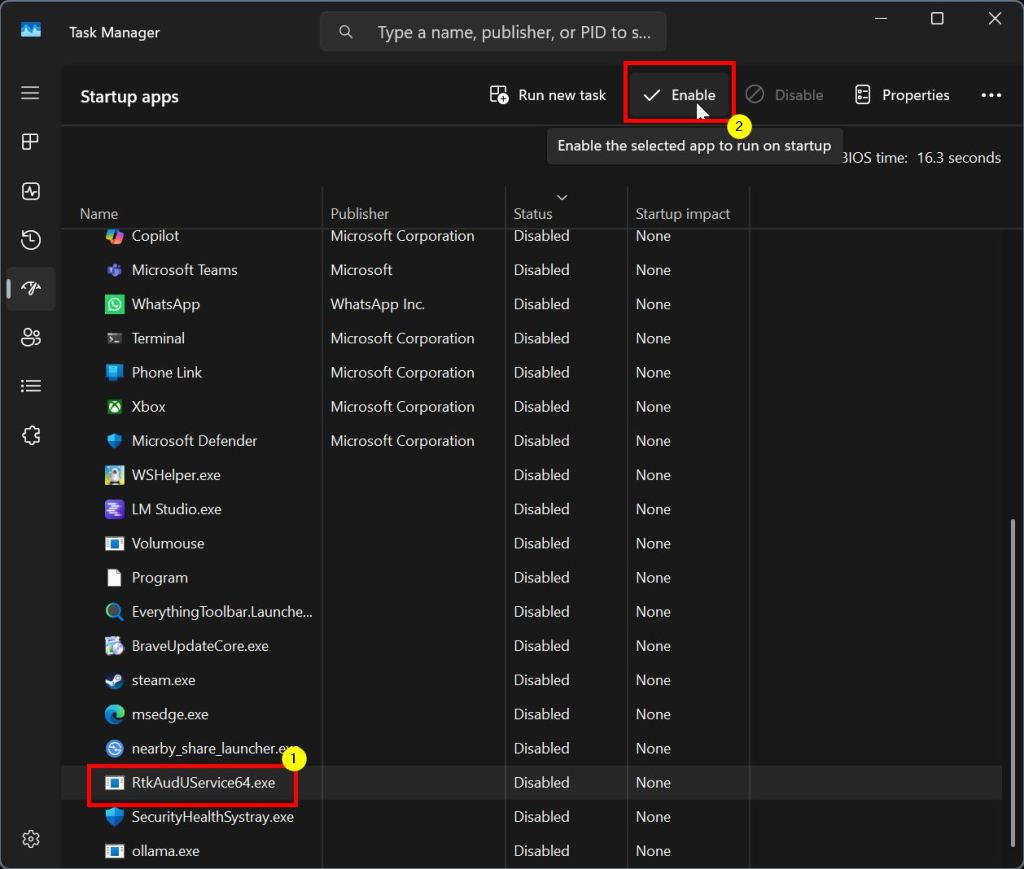Click the BIOS time value

(x=958, y=158)
